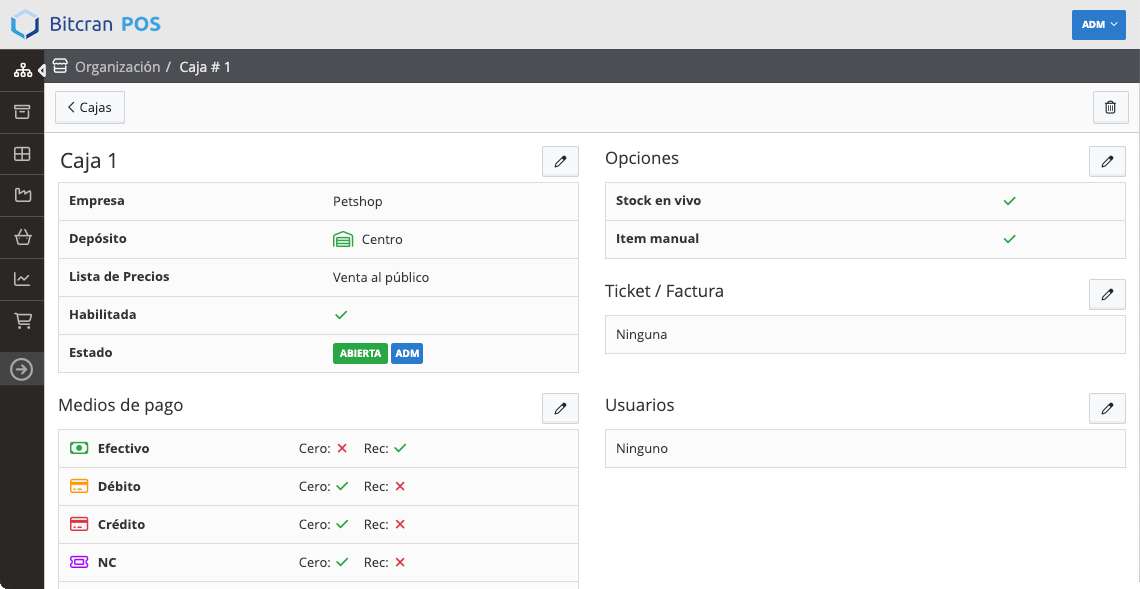Go back using the Cajas button
This screenshot has width=1140, height=589.
pyautogui.click(x=90, y=108)
